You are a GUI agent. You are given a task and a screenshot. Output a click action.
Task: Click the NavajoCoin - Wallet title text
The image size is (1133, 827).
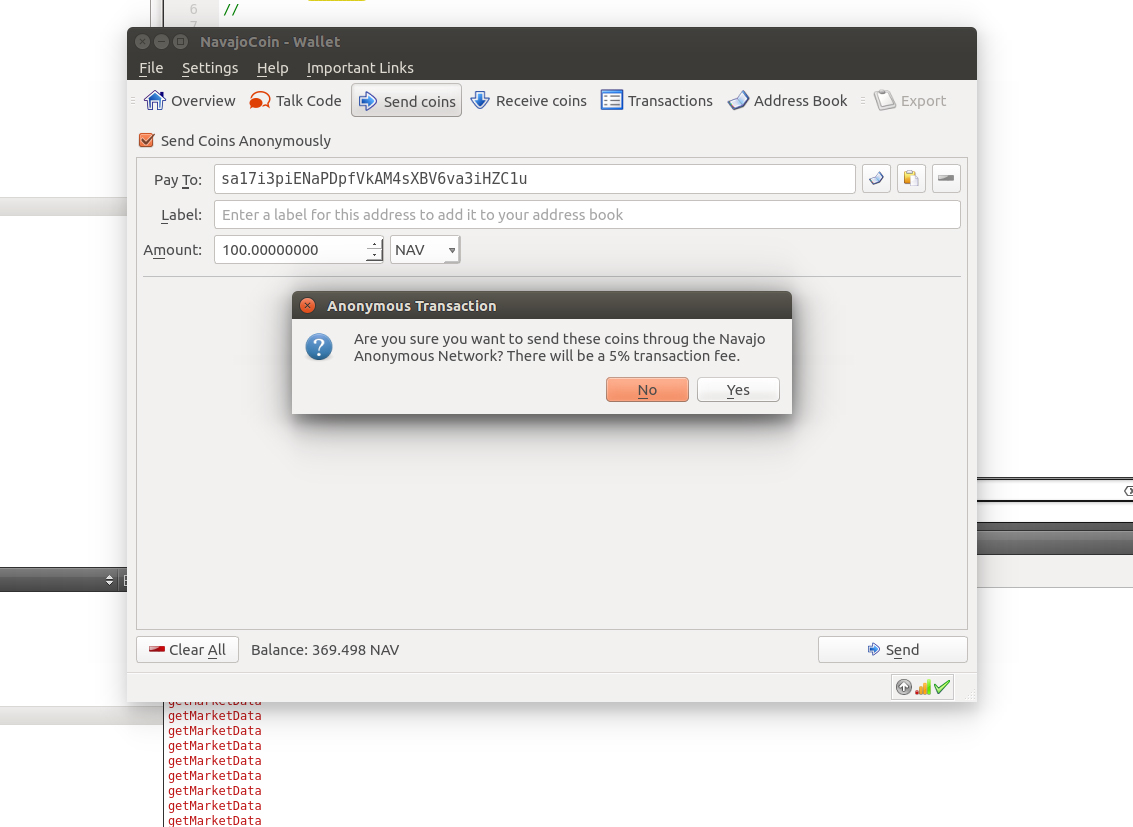click(x=270, y=42)
